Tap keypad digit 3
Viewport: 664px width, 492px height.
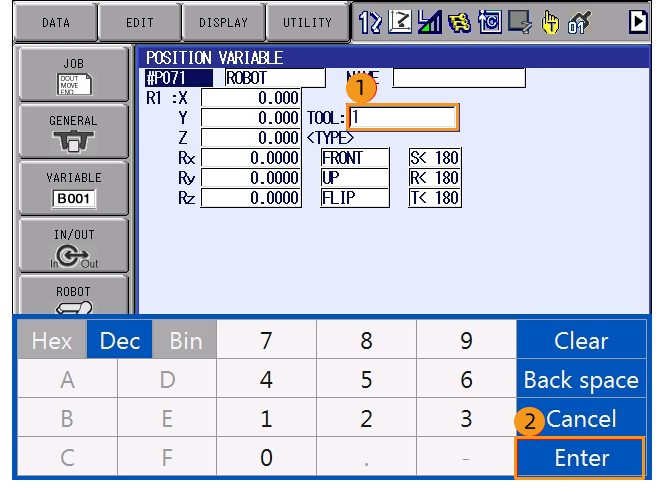point(466,417)
